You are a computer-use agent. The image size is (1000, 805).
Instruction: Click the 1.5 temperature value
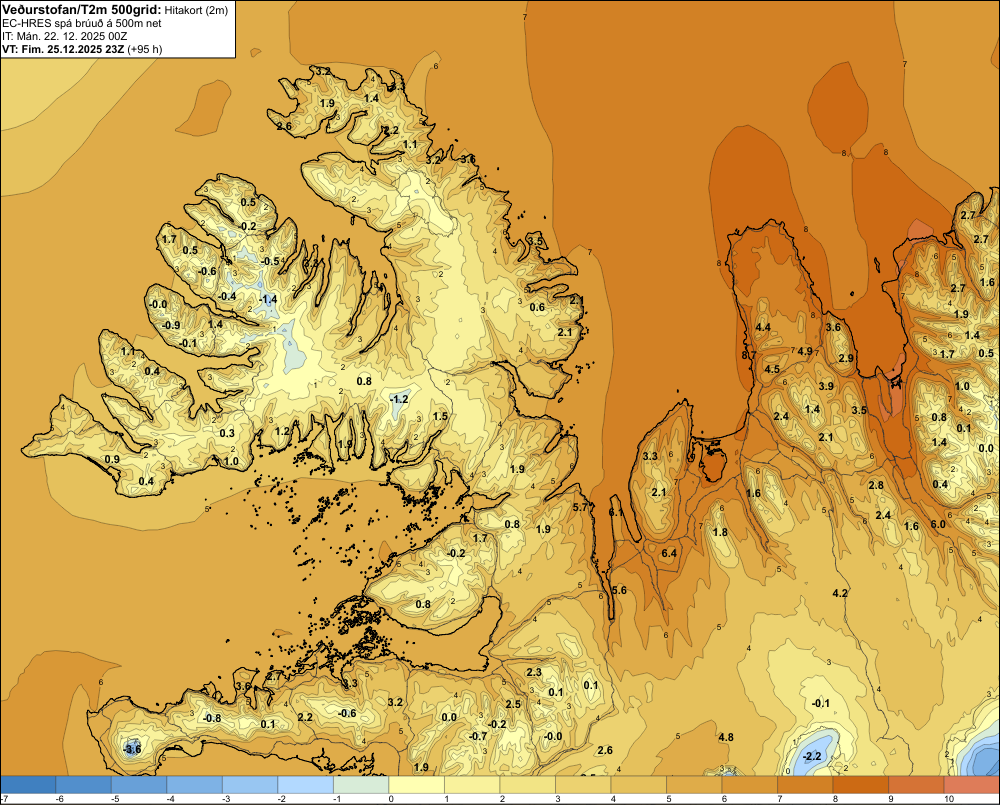(440, 417)
